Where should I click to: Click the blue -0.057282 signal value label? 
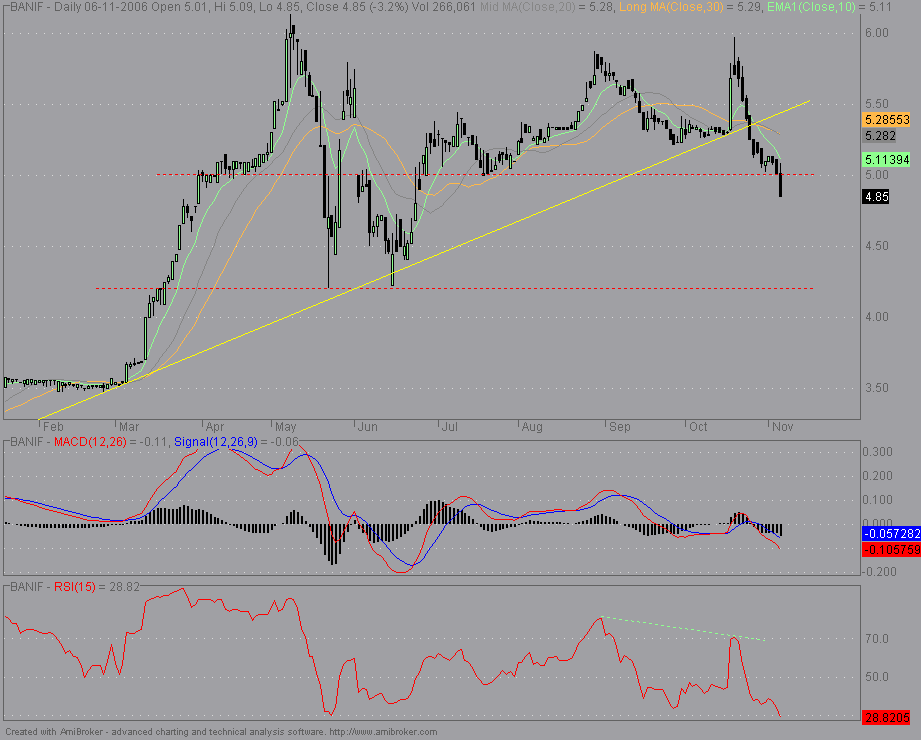891,534
